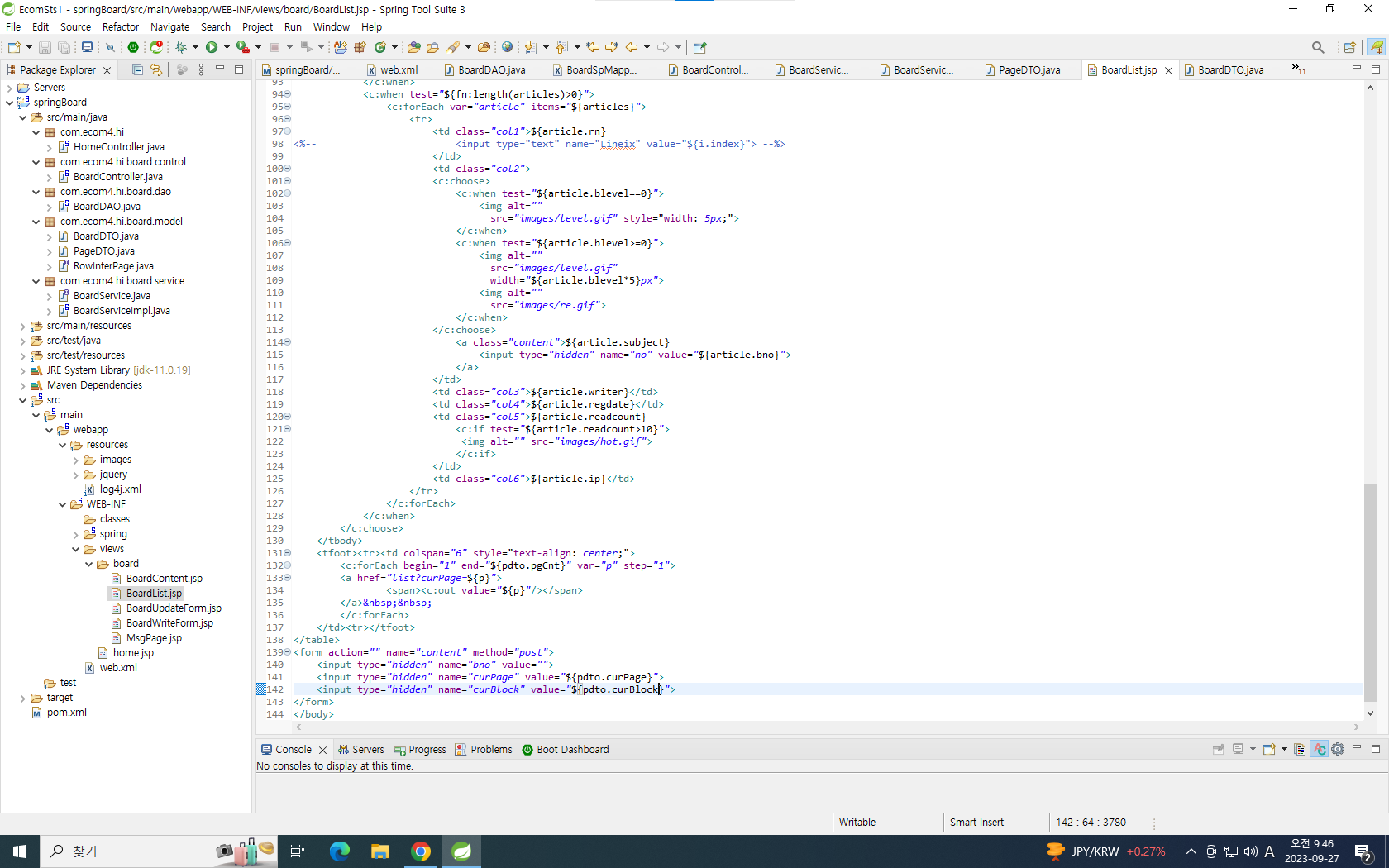
Task: Click the Windows Start button
Action: pyautogui.click(x=20, y=851)
